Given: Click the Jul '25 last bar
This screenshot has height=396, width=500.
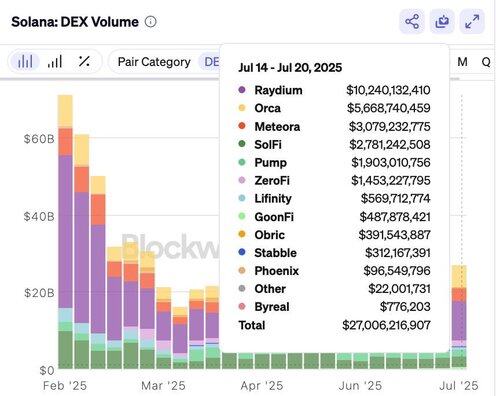Looking at the screenshot, I should click(x=459, y=317).
